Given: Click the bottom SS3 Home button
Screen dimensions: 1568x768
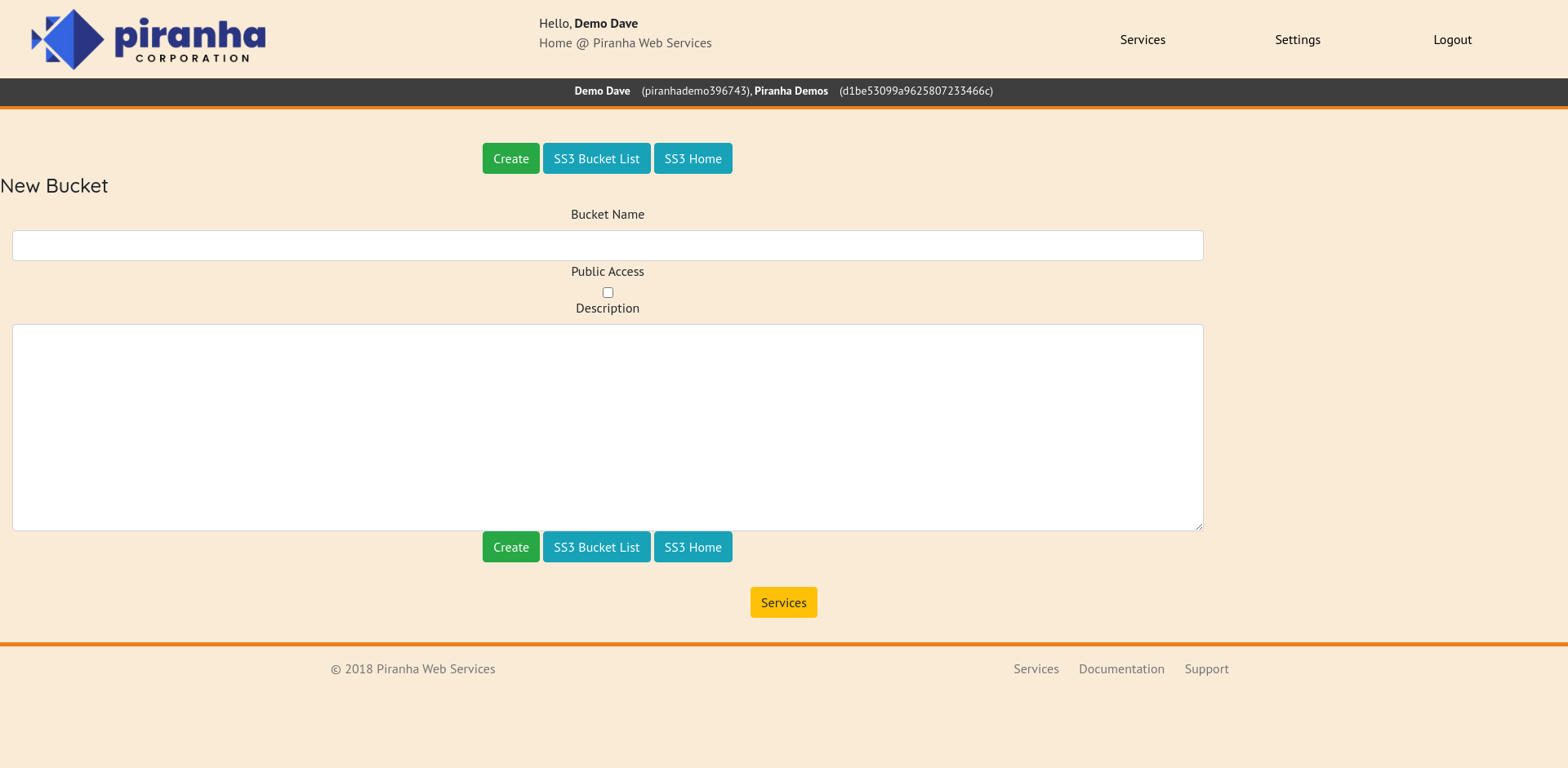Looking at the screenshot, I should [693, 547].
